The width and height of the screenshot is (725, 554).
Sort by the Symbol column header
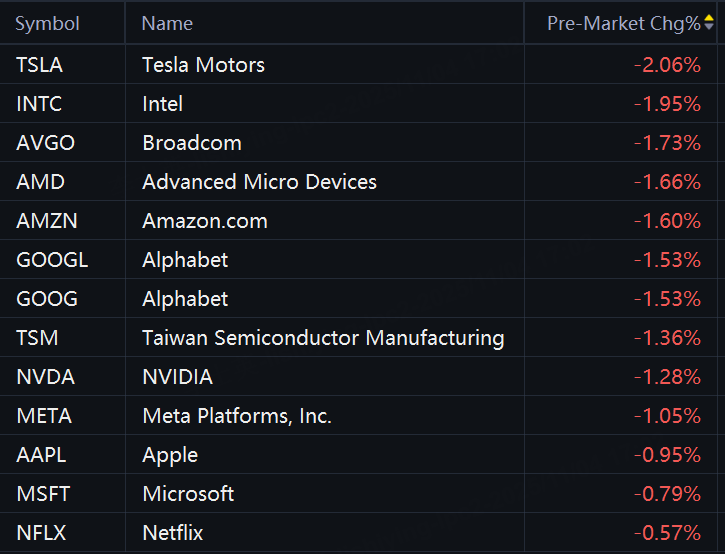click(x=47, y=23)
